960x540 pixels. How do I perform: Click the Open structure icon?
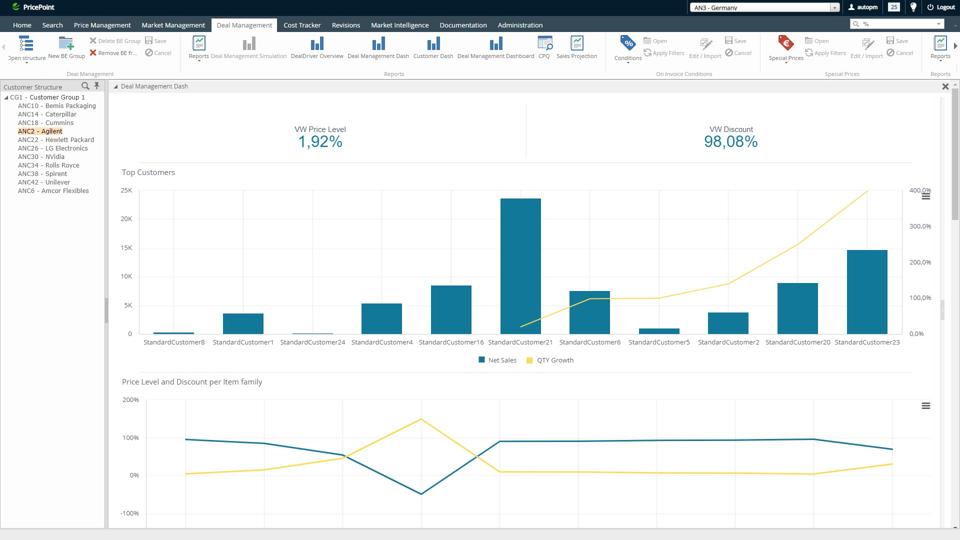(26, 44)
